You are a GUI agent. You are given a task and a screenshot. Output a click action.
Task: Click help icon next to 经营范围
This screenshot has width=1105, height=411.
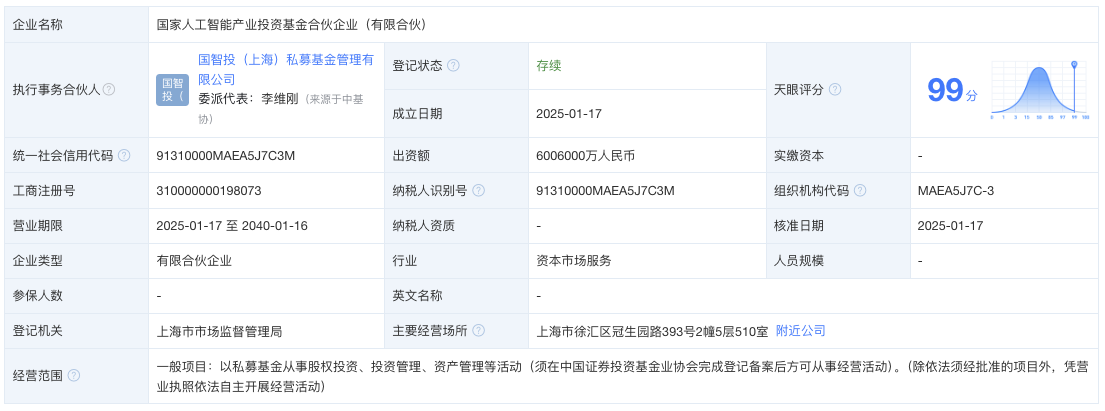coord(73,376)
